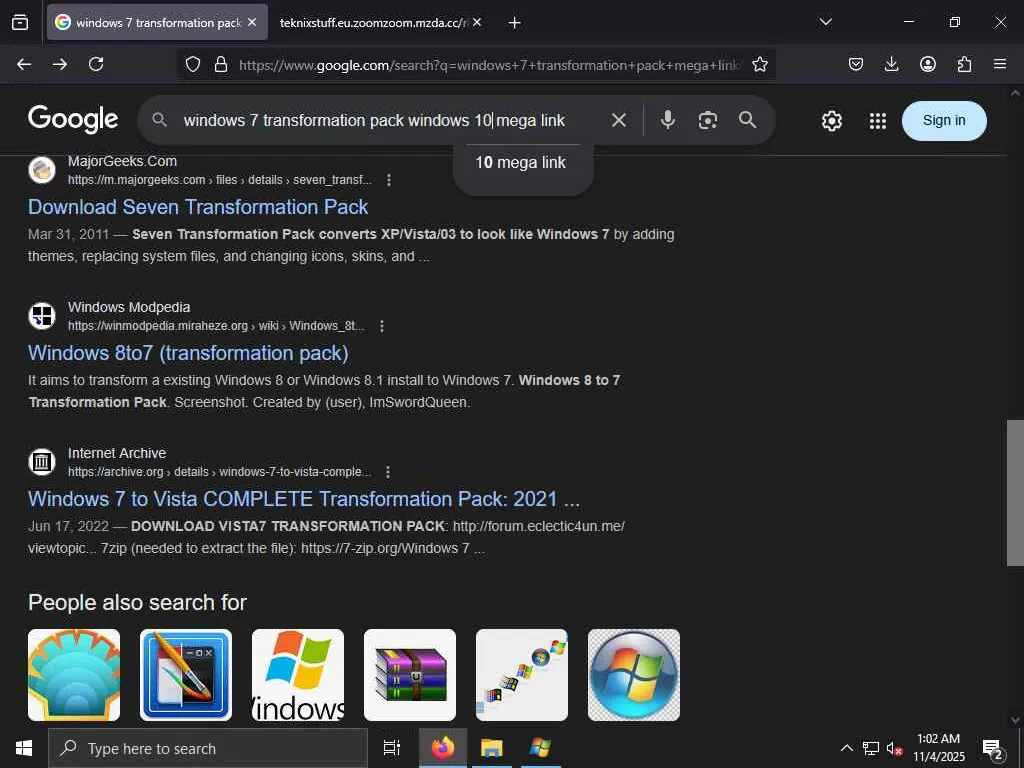
Task: Reload the current page
Action: 96,64
